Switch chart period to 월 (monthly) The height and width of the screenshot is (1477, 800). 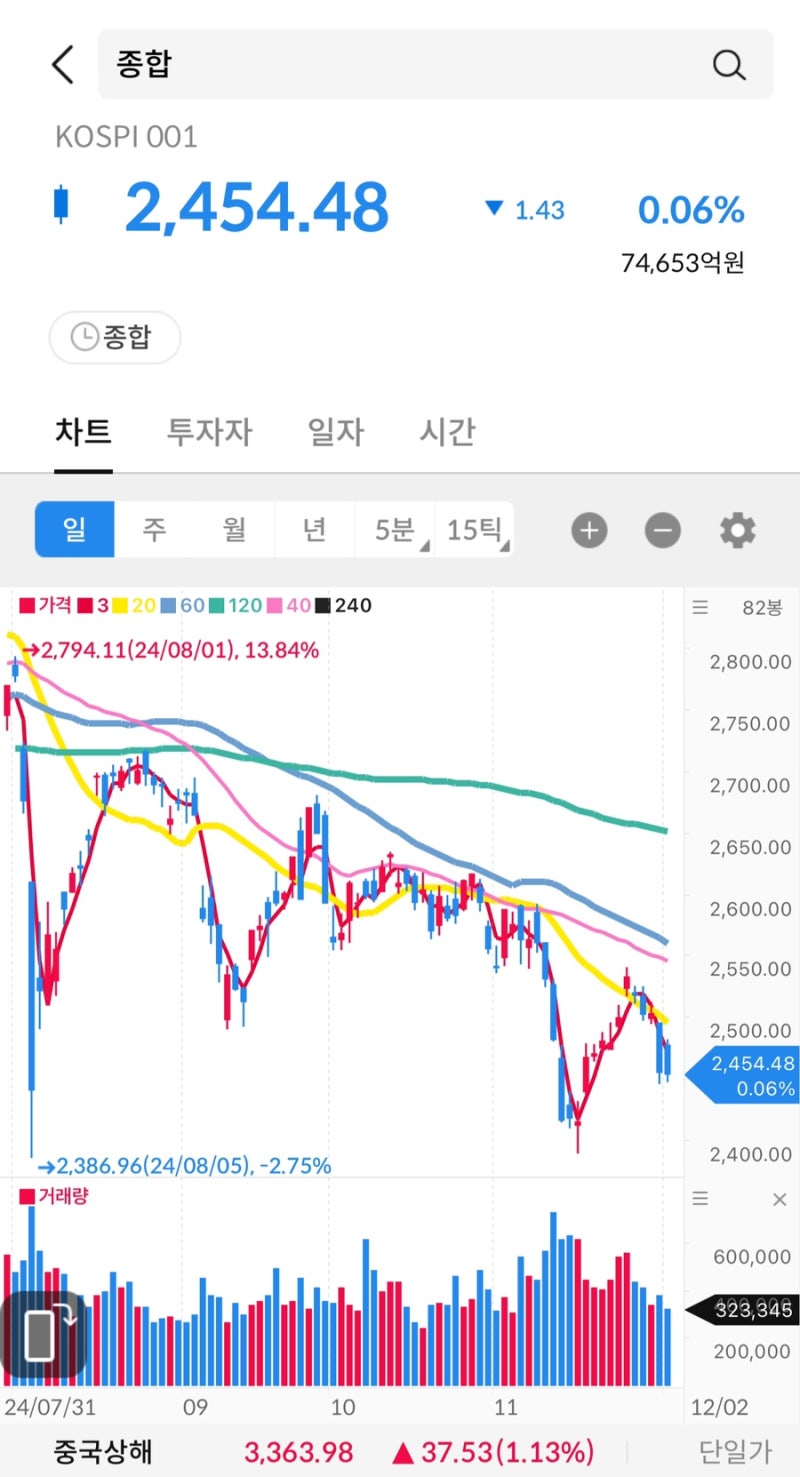point(234,529)
